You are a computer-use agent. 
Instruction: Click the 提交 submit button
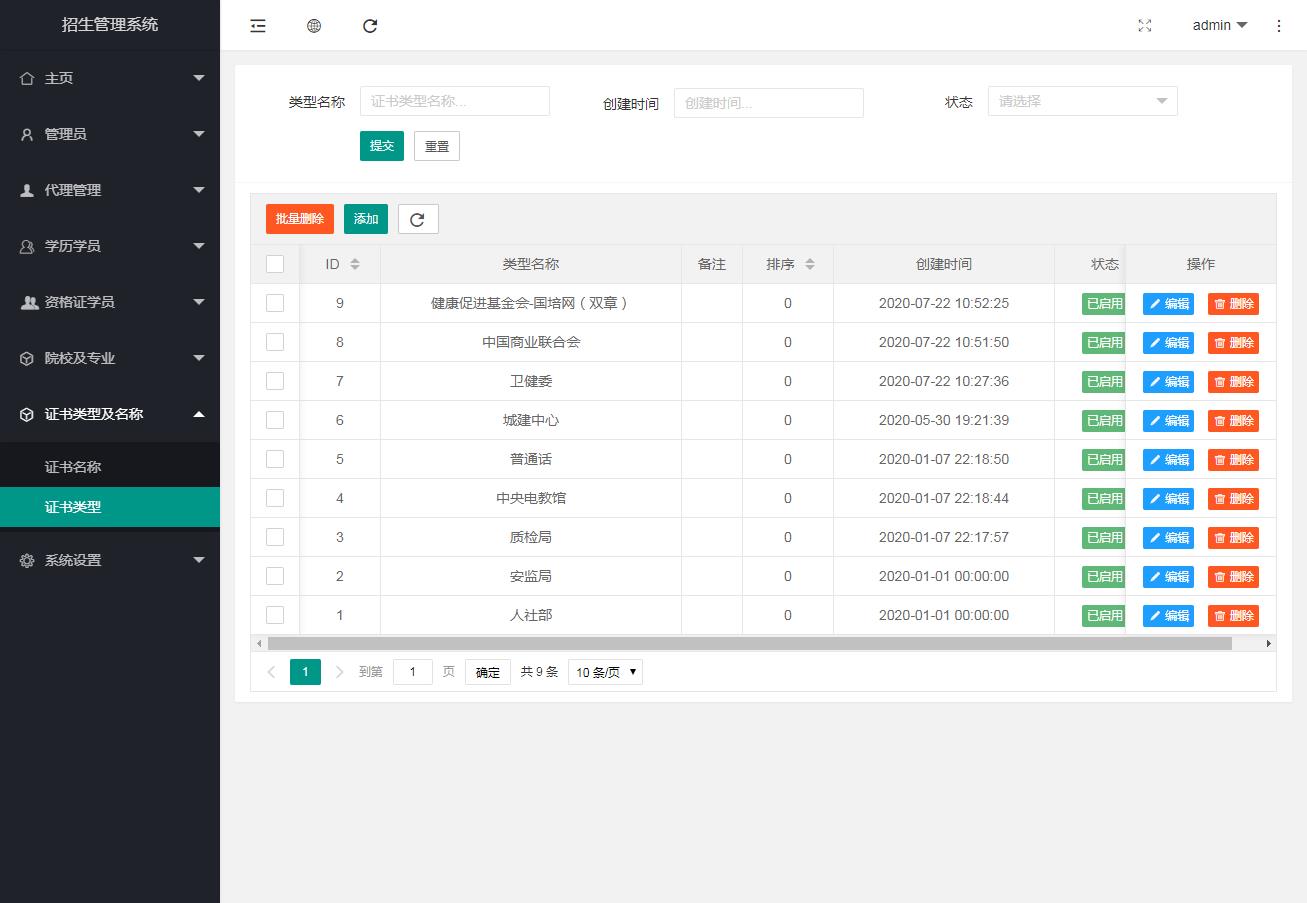click(x=381, y=145)
